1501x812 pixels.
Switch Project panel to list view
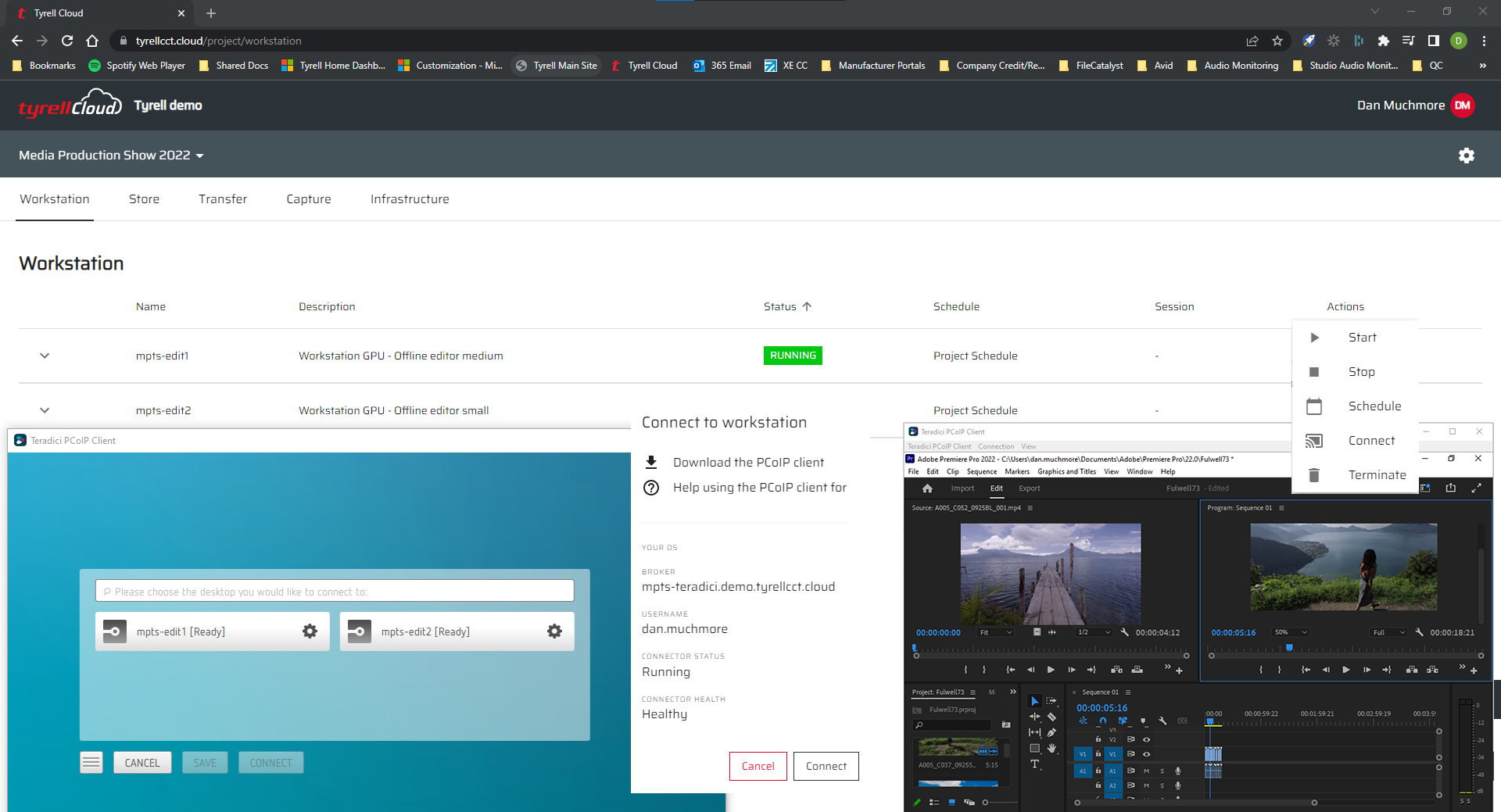pos(934,803)
